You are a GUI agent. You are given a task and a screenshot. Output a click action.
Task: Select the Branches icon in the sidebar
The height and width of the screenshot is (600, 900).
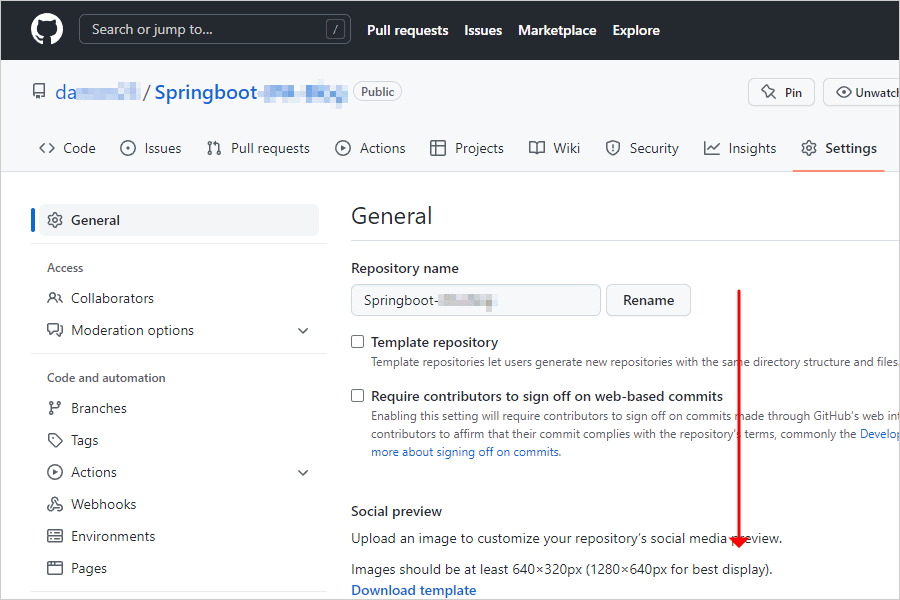57,408
